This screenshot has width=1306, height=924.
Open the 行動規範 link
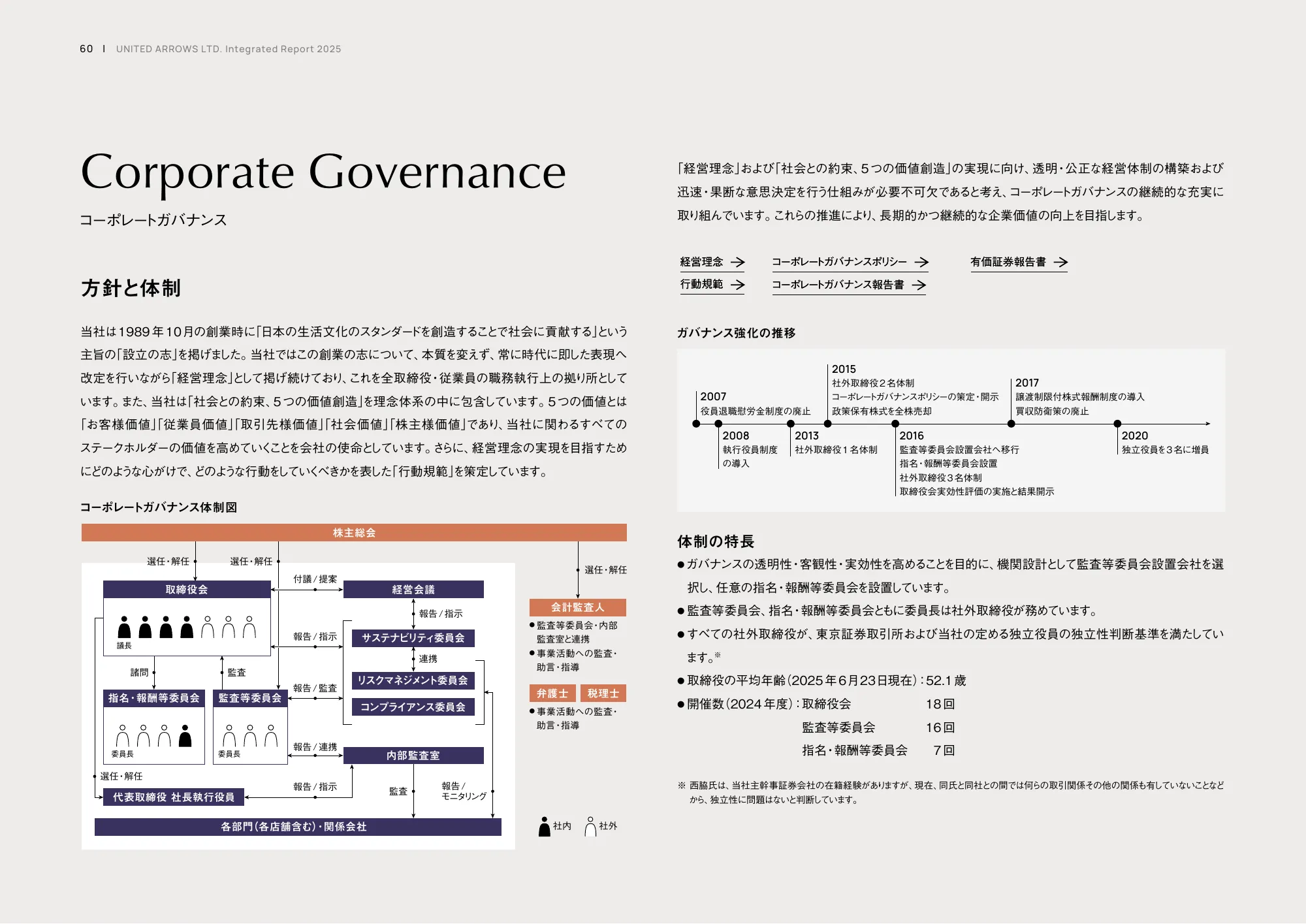pos(702,285)
